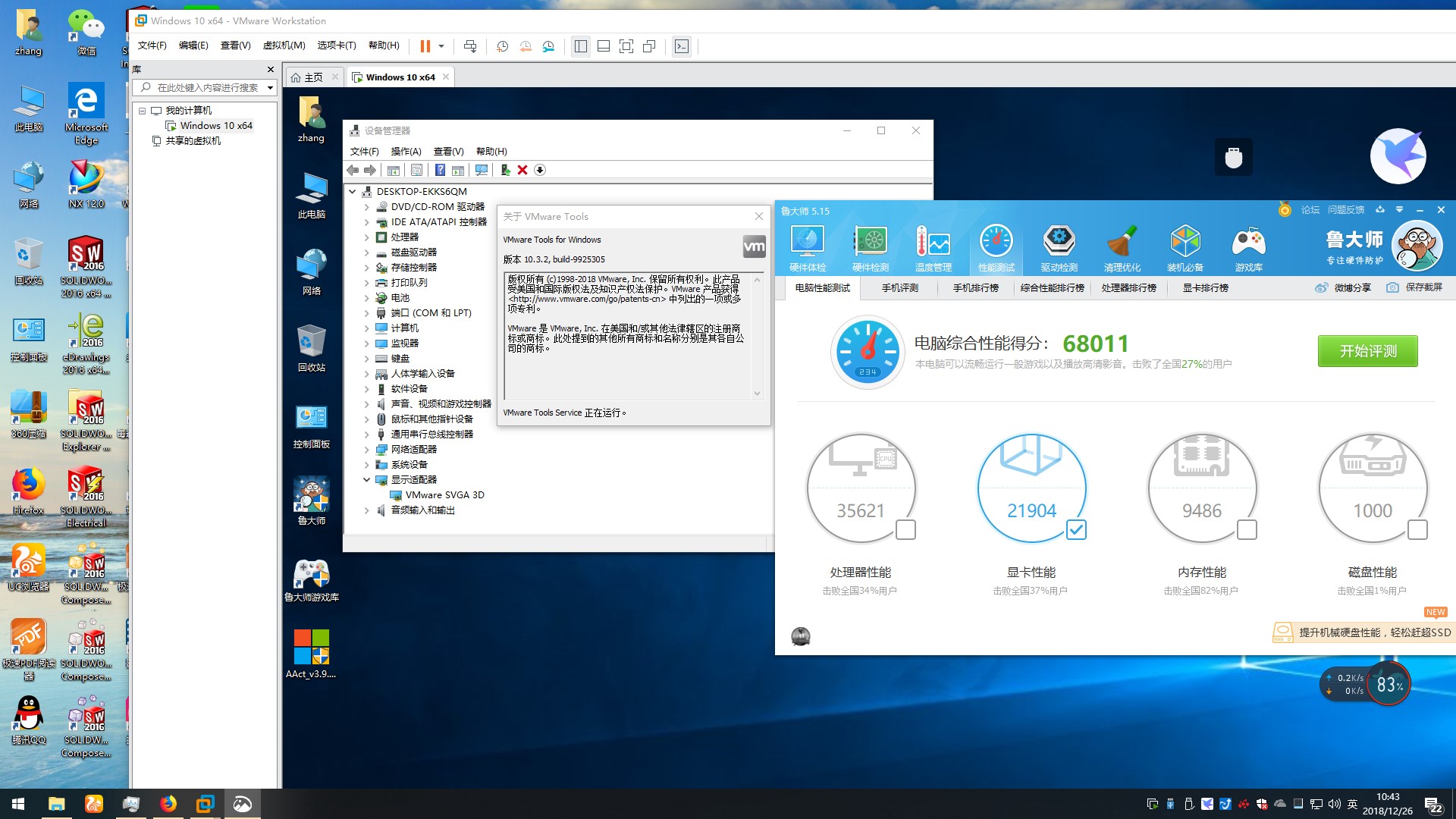Click the green 开始评测 button
The image size is (1456, 819).
(1367, 351)
